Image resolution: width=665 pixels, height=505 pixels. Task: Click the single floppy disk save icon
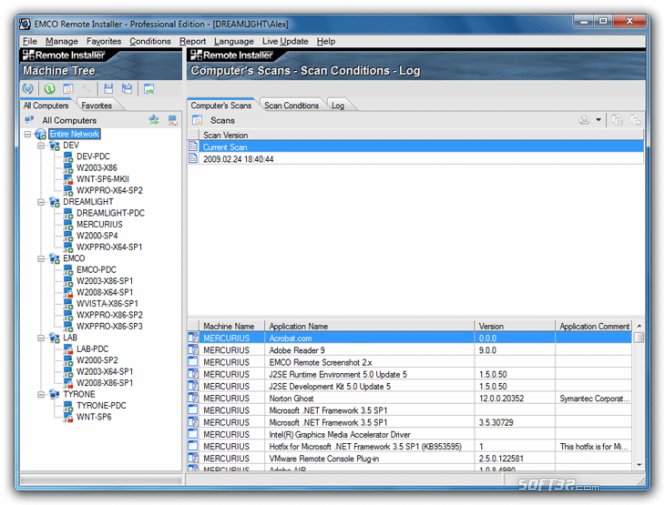(109, 89)
